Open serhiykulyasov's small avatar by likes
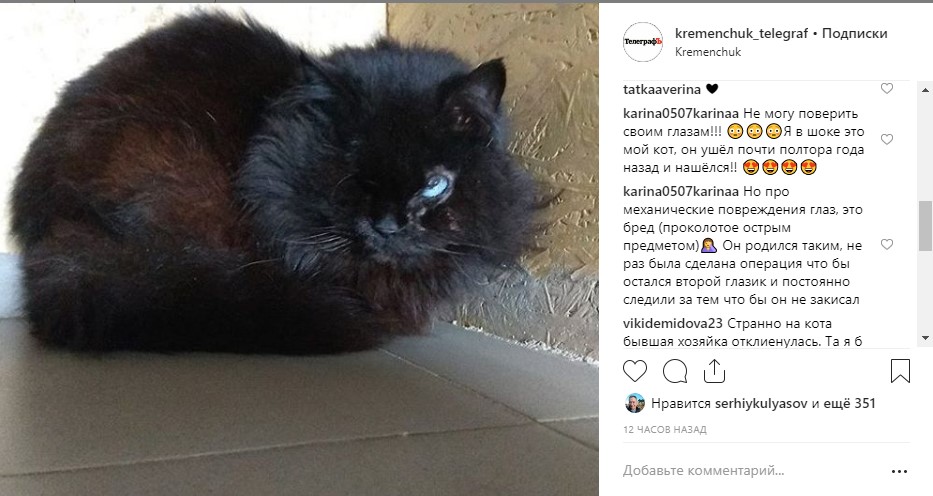Image resolution: width=933 pixels, height=496 pixels. click(x=635, y=403)
